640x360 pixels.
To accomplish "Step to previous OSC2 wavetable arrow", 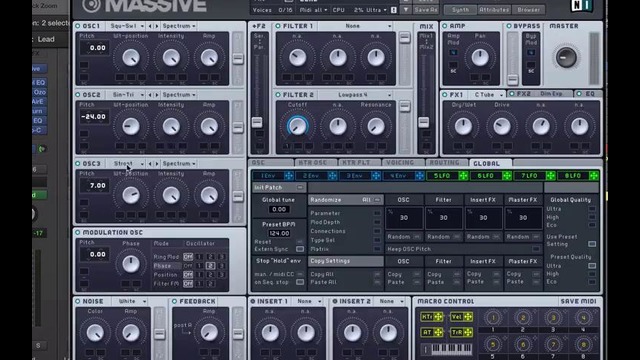I will [x=150, y=95].
